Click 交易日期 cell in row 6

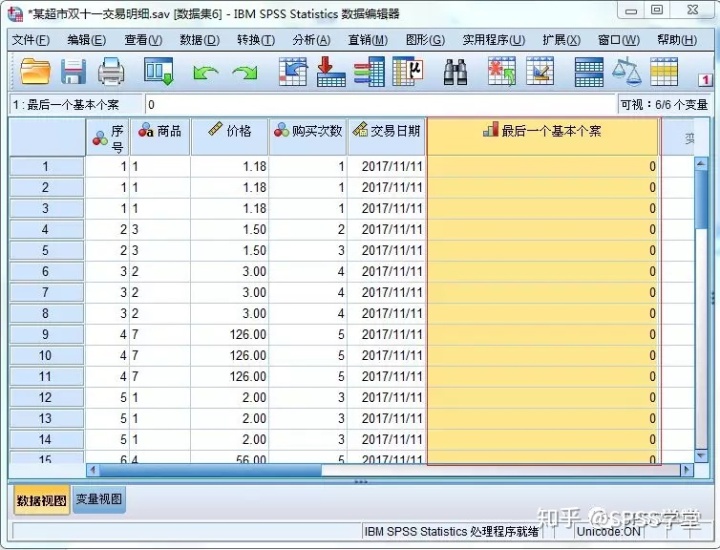pyautogui.click(x=387, y=271)
